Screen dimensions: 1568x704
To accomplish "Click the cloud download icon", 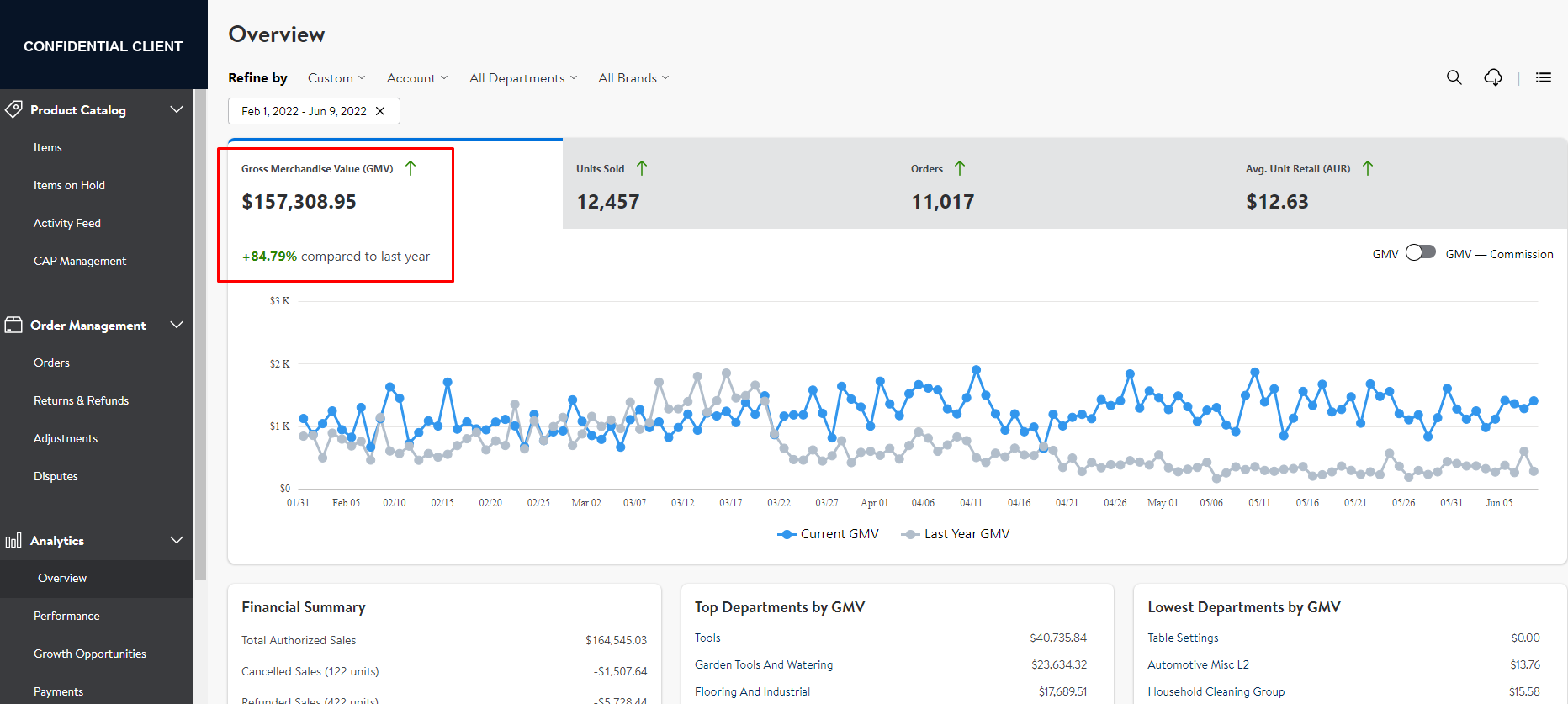I will pos(1493,77).
